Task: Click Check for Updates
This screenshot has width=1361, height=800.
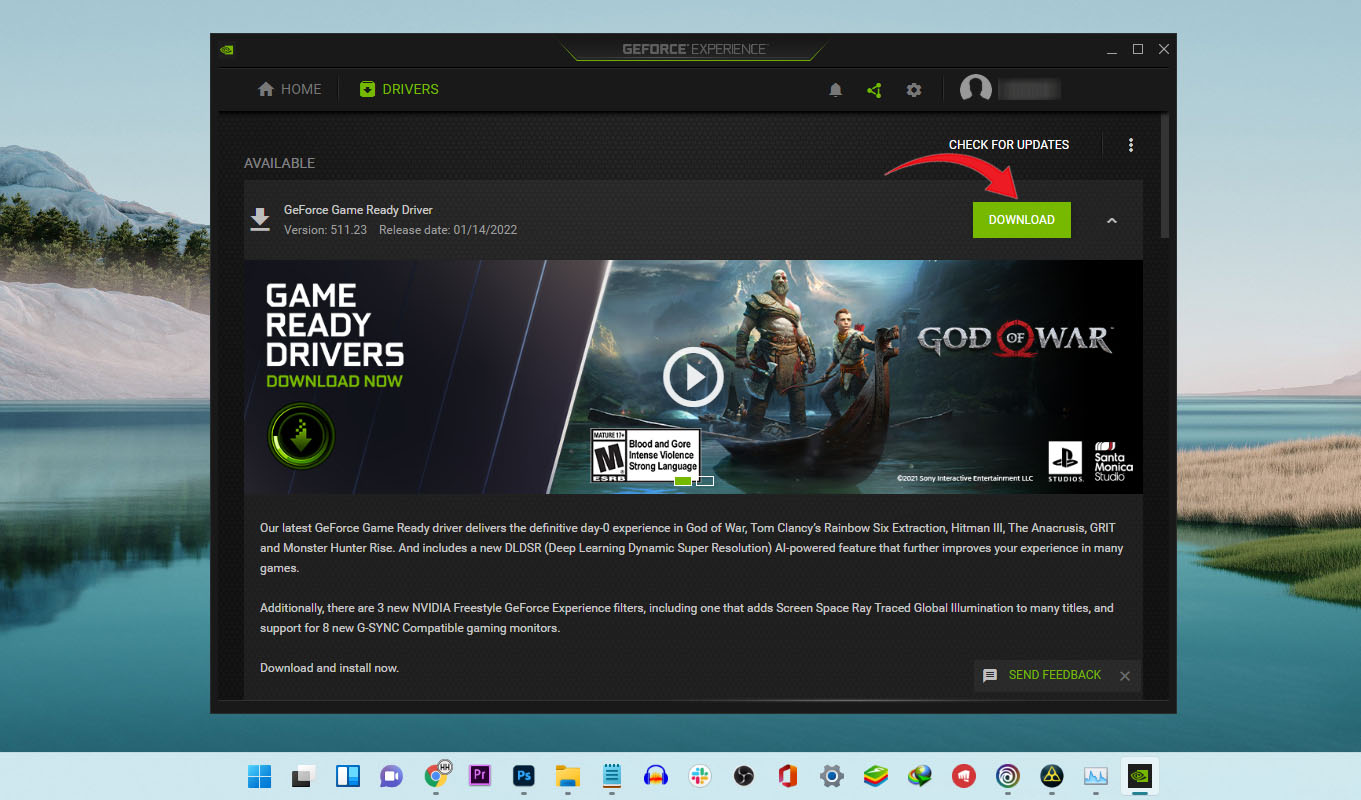Action: tap(1009, 145)
